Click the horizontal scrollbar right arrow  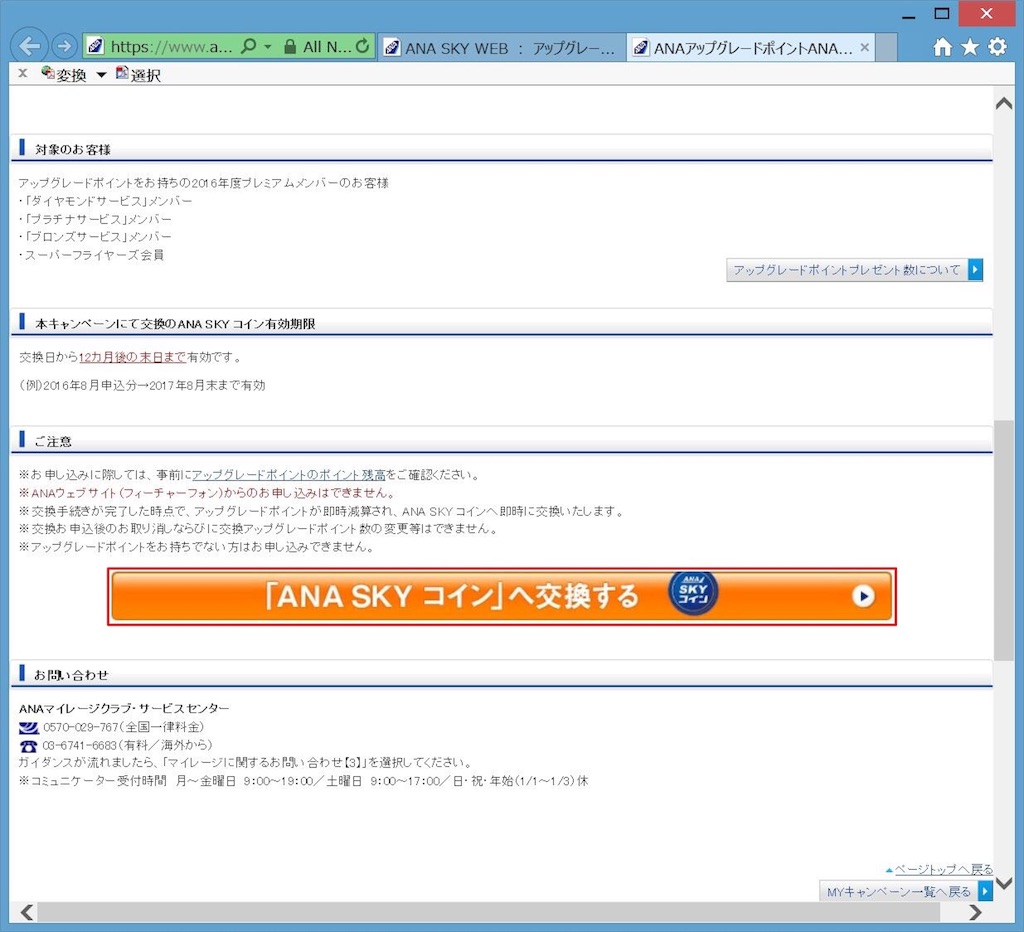(x=976, y=912)
